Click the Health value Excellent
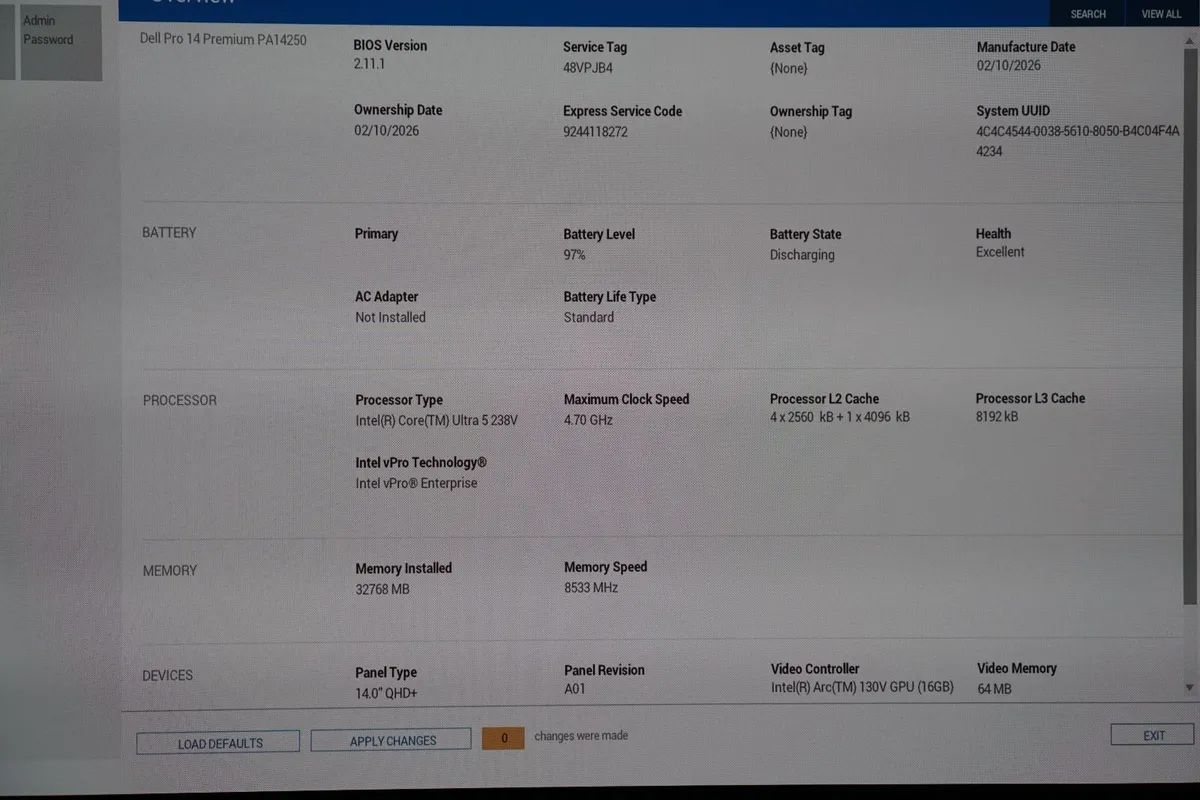 coord(1000,252)
